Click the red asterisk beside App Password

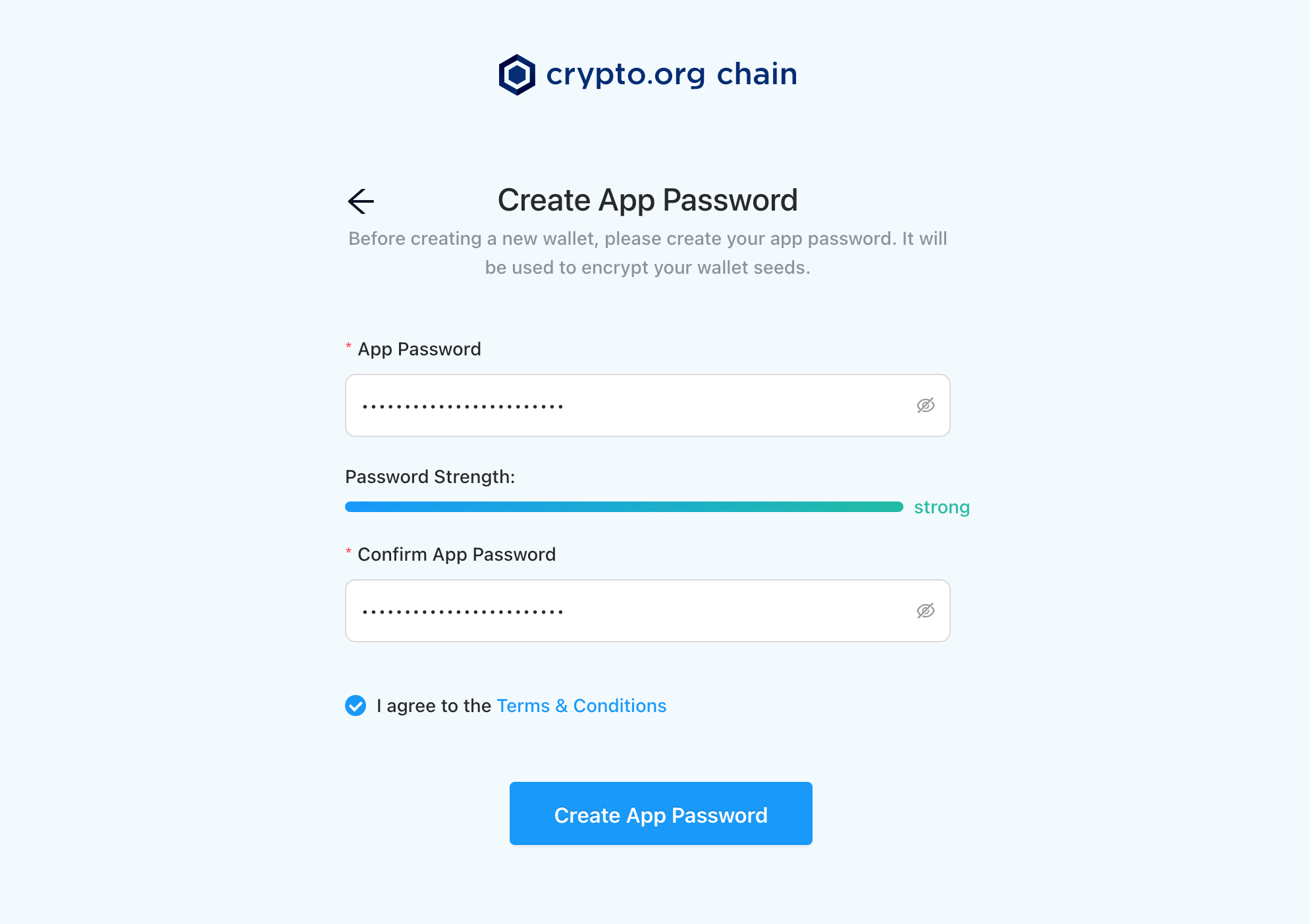(348, 347)
